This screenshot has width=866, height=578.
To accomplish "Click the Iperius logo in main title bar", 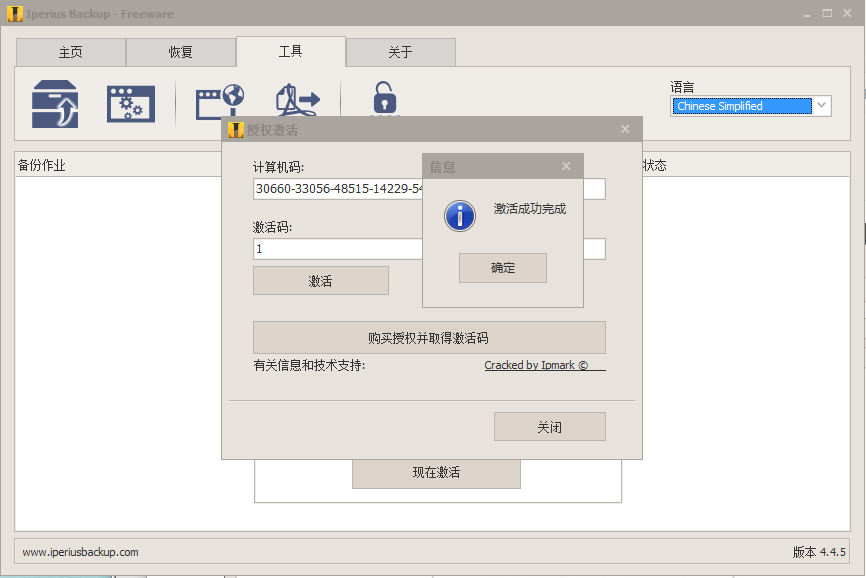I will 15,13.
